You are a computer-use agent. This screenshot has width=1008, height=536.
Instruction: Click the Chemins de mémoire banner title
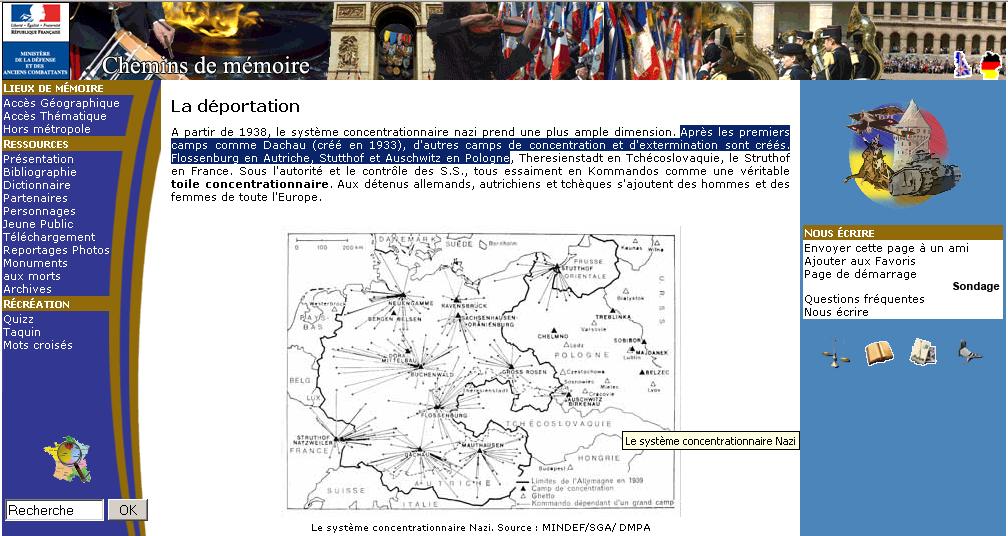[x=206, y=66]
